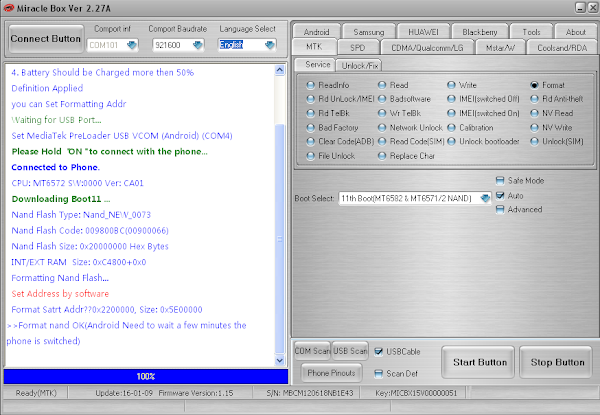Viewport: 600px width, 415px height.
Task: Select the Rd TelBk radio option
Action: coord(311,113)
